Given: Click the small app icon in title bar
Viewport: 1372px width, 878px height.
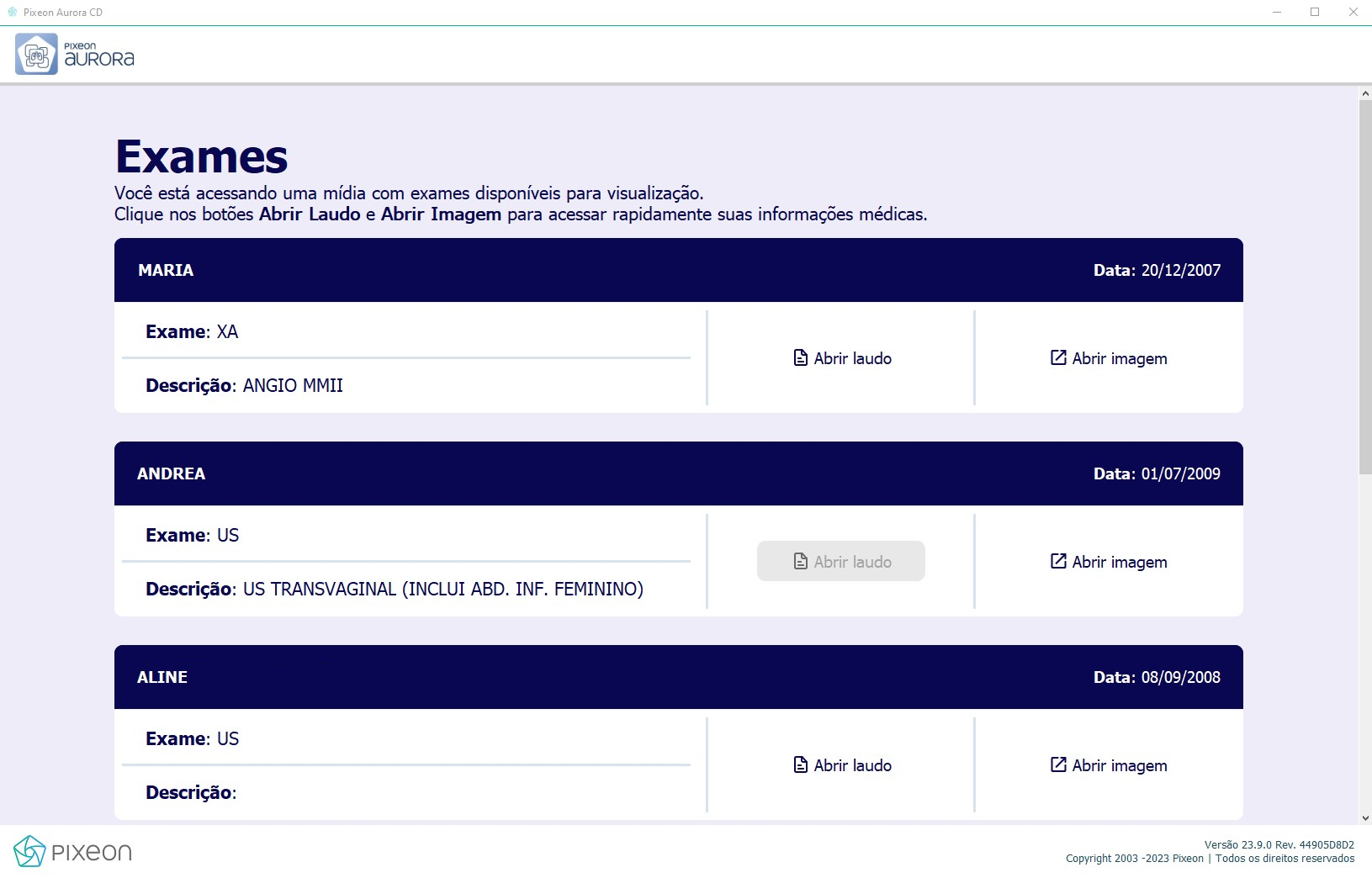Looking at the screenshot, I should tap(12, 12).
